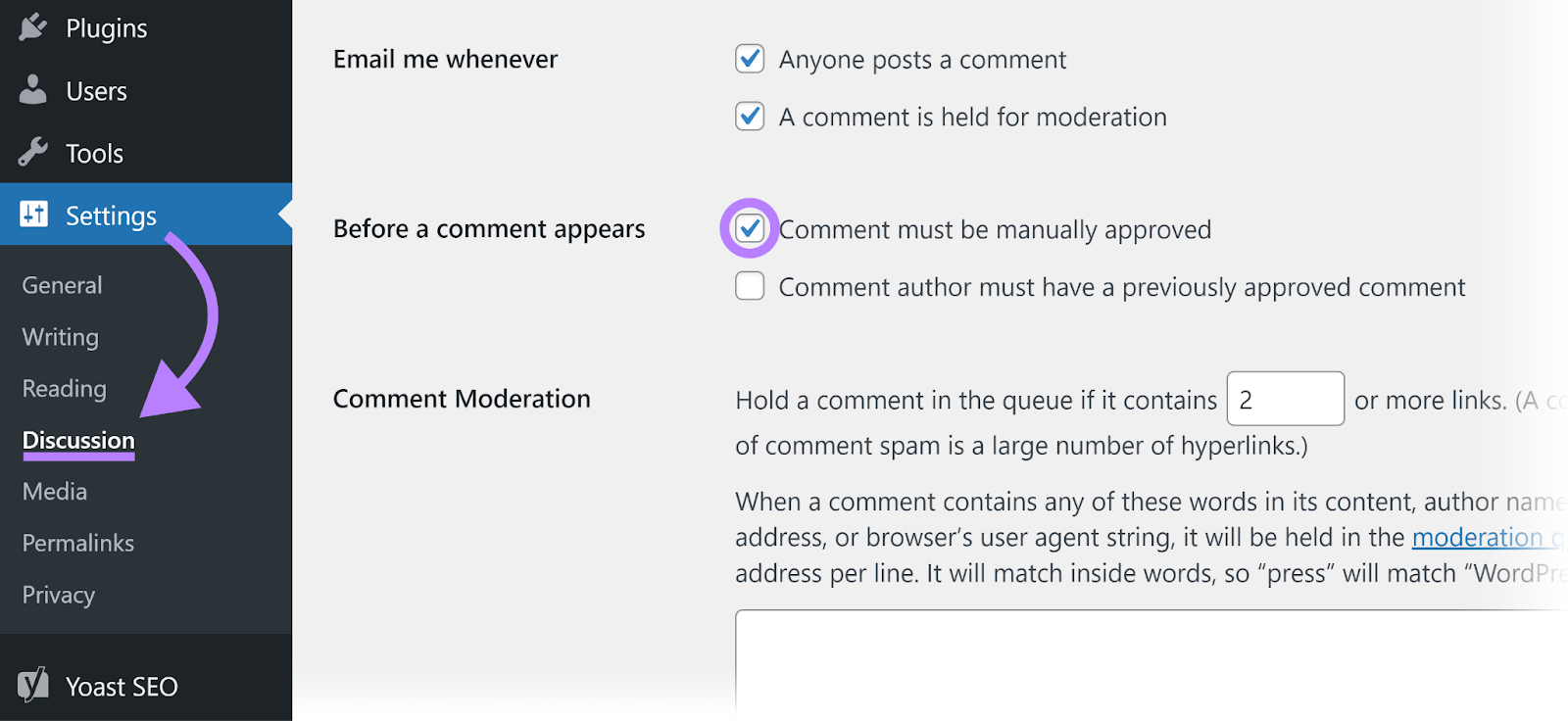Disable 'Anyone posts a comment' email notification

coord(749,59)
